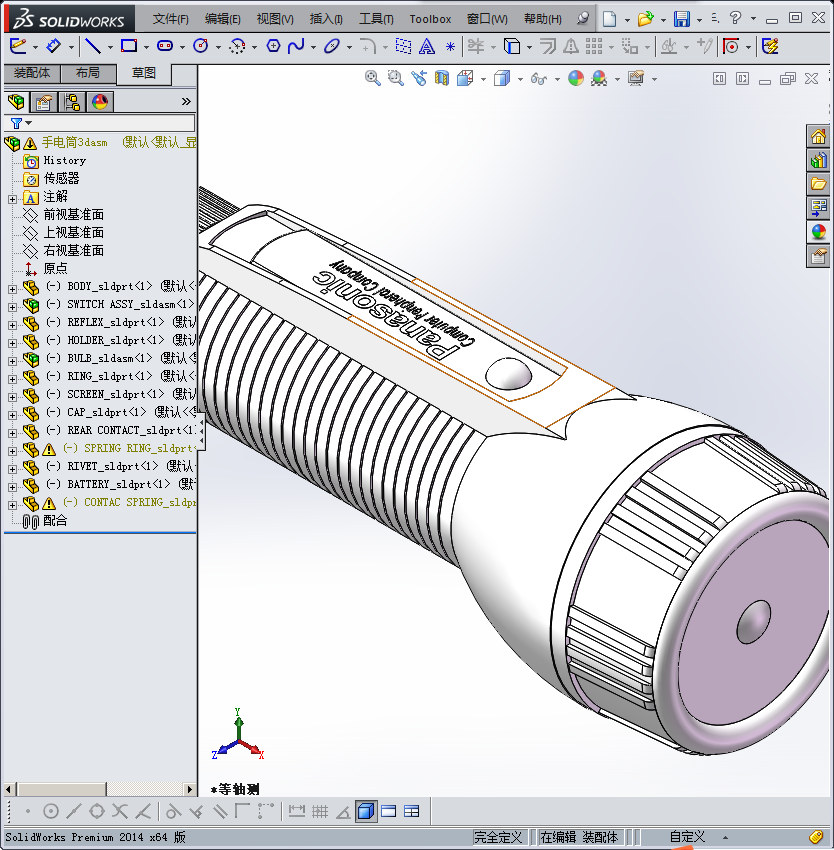Screen dimensions: 834x850
Task: Expand the BULB_sldasm<1> node
Action: click(x=12, y=361)
